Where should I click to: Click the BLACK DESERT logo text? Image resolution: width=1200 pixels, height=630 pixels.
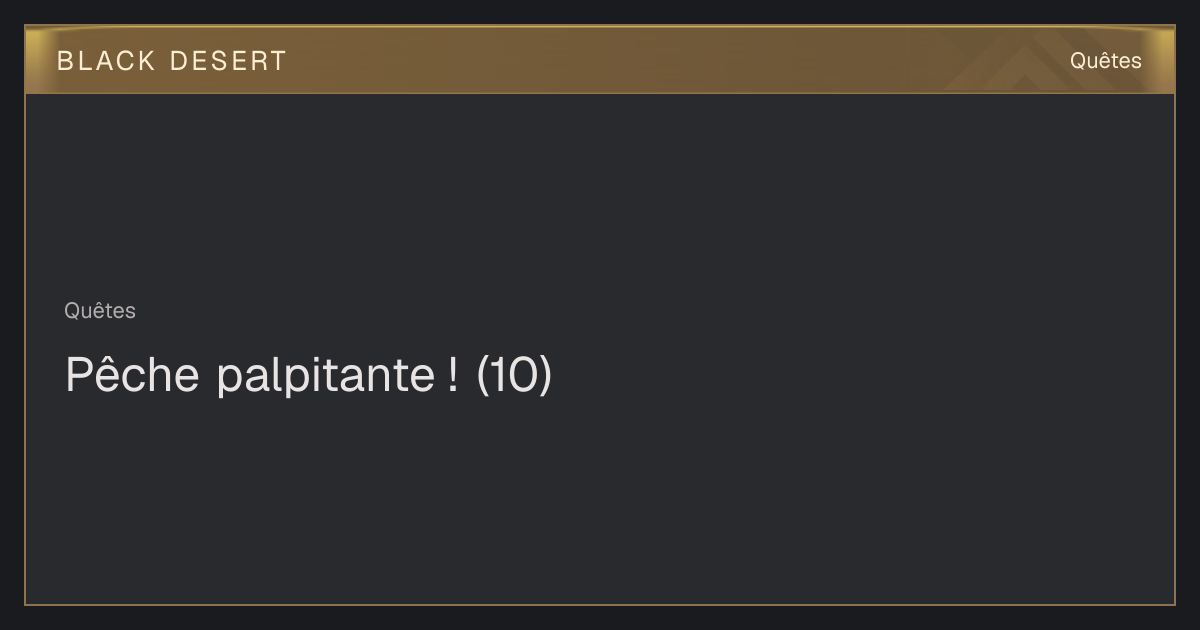[171, 61]
